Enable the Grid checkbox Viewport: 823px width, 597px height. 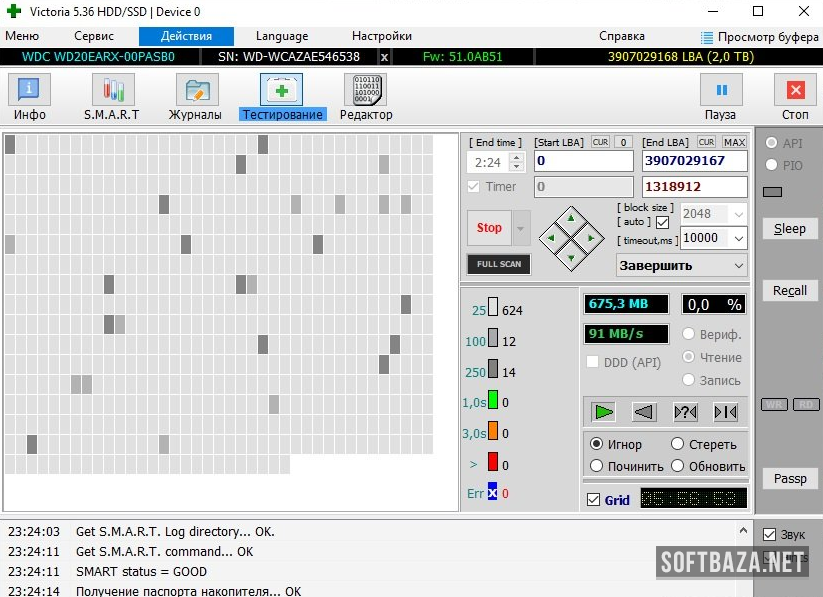(x=593, y=500)
